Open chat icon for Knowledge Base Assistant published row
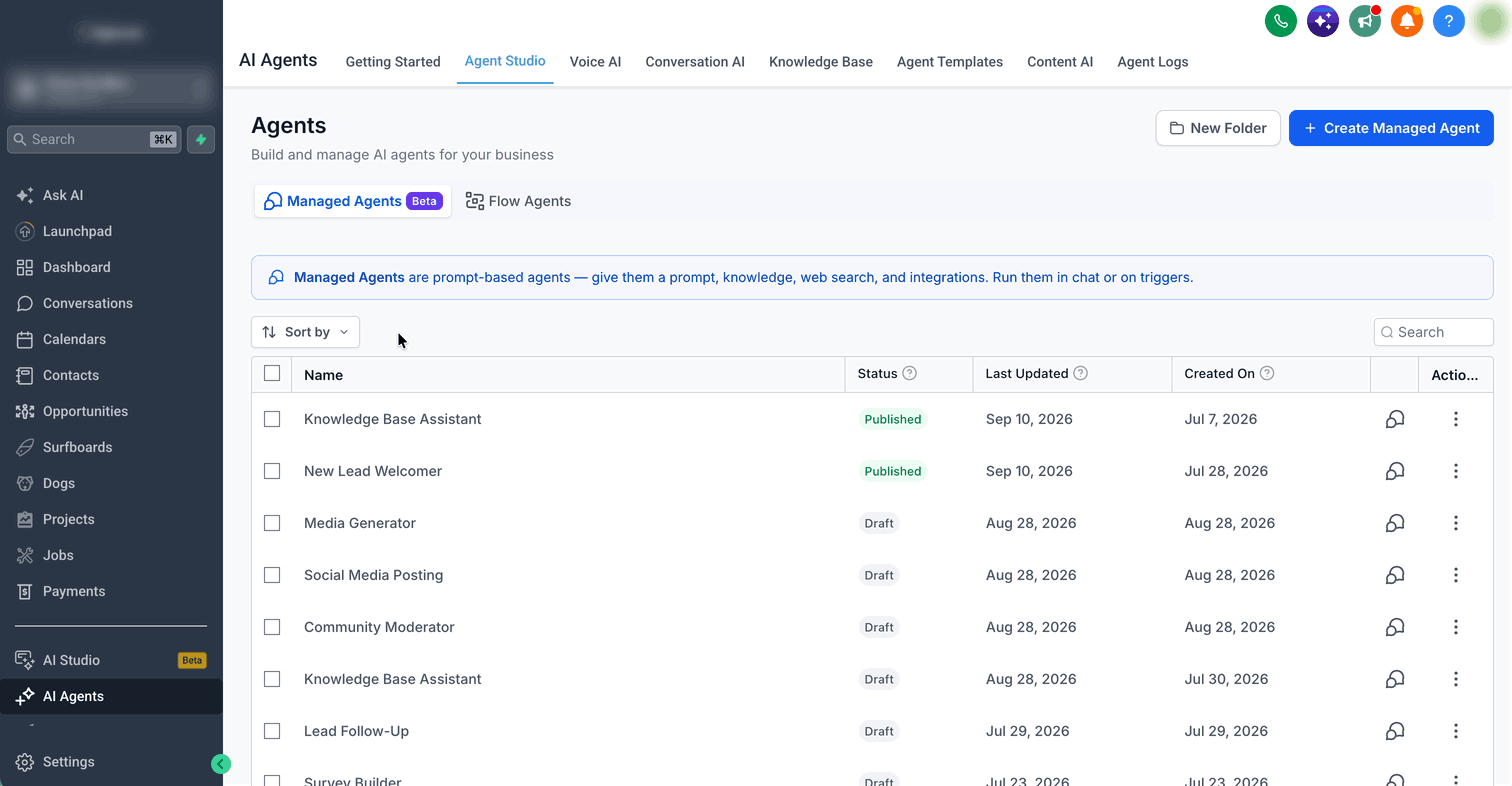Image resolution: width=1512 pixels, height=786 pixels. pos(1395,419)
